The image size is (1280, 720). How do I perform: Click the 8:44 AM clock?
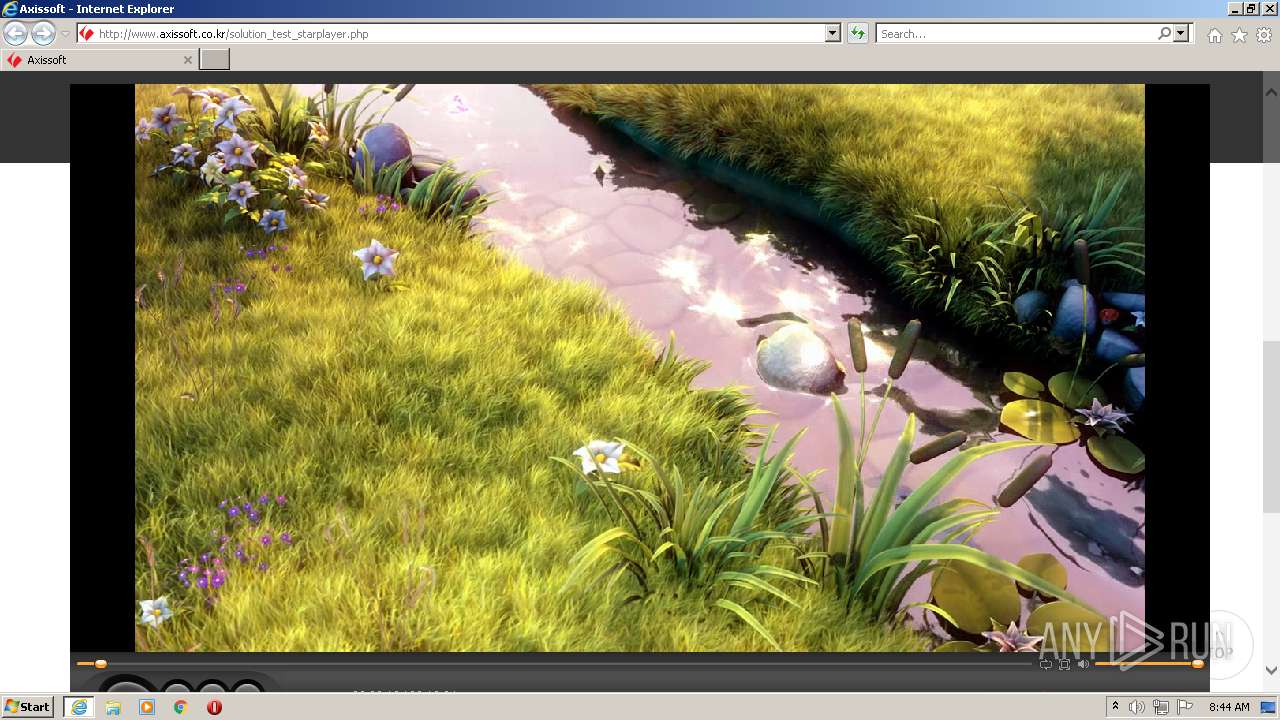(1229, 707)
